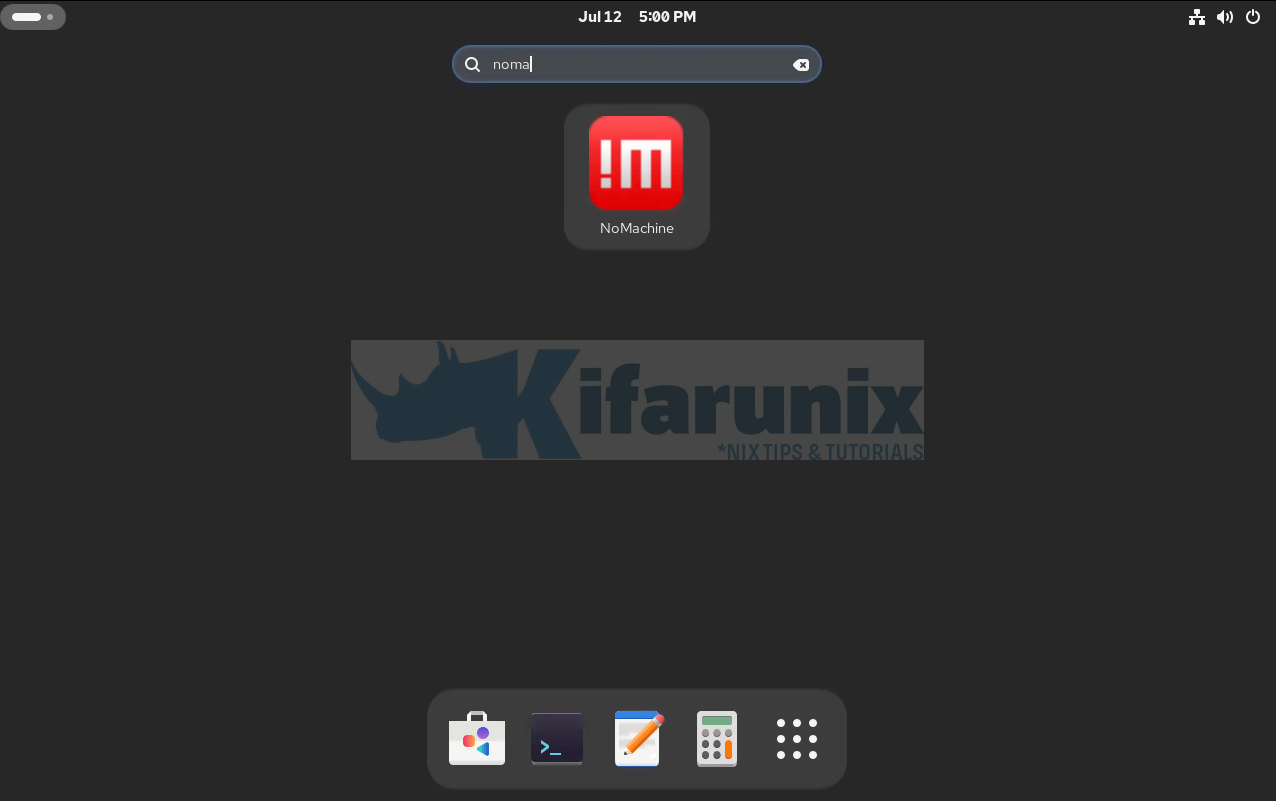Image resolution: width=1276 pixels, height=801 pixels.
Task: Open the Software store from dock
Action: click(x=477, y=739)
